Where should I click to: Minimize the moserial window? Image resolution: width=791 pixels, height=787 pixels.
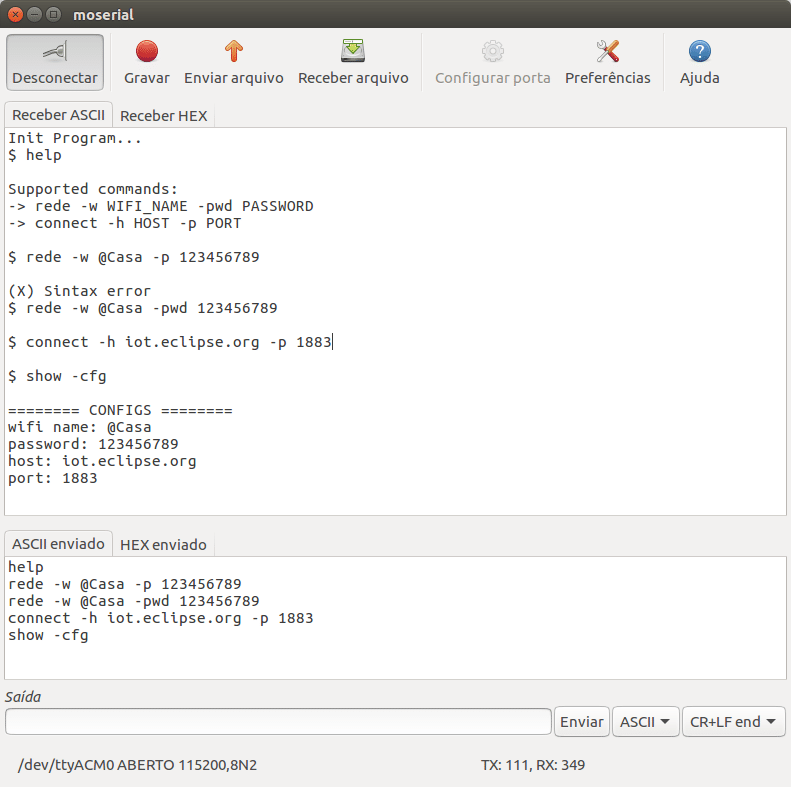click(34, 15)
